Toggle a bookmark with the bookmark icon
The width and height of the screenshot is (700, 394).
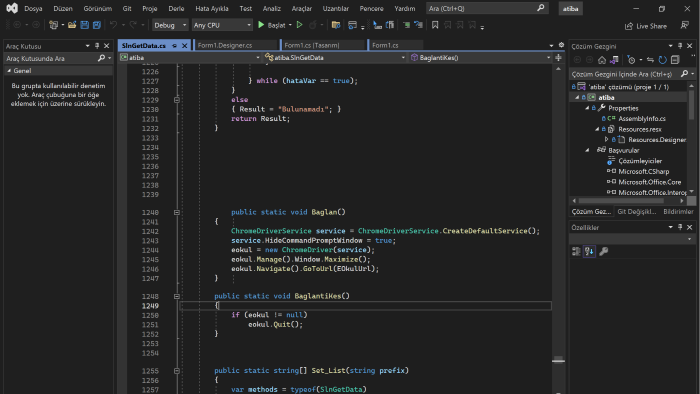[435, 25]
